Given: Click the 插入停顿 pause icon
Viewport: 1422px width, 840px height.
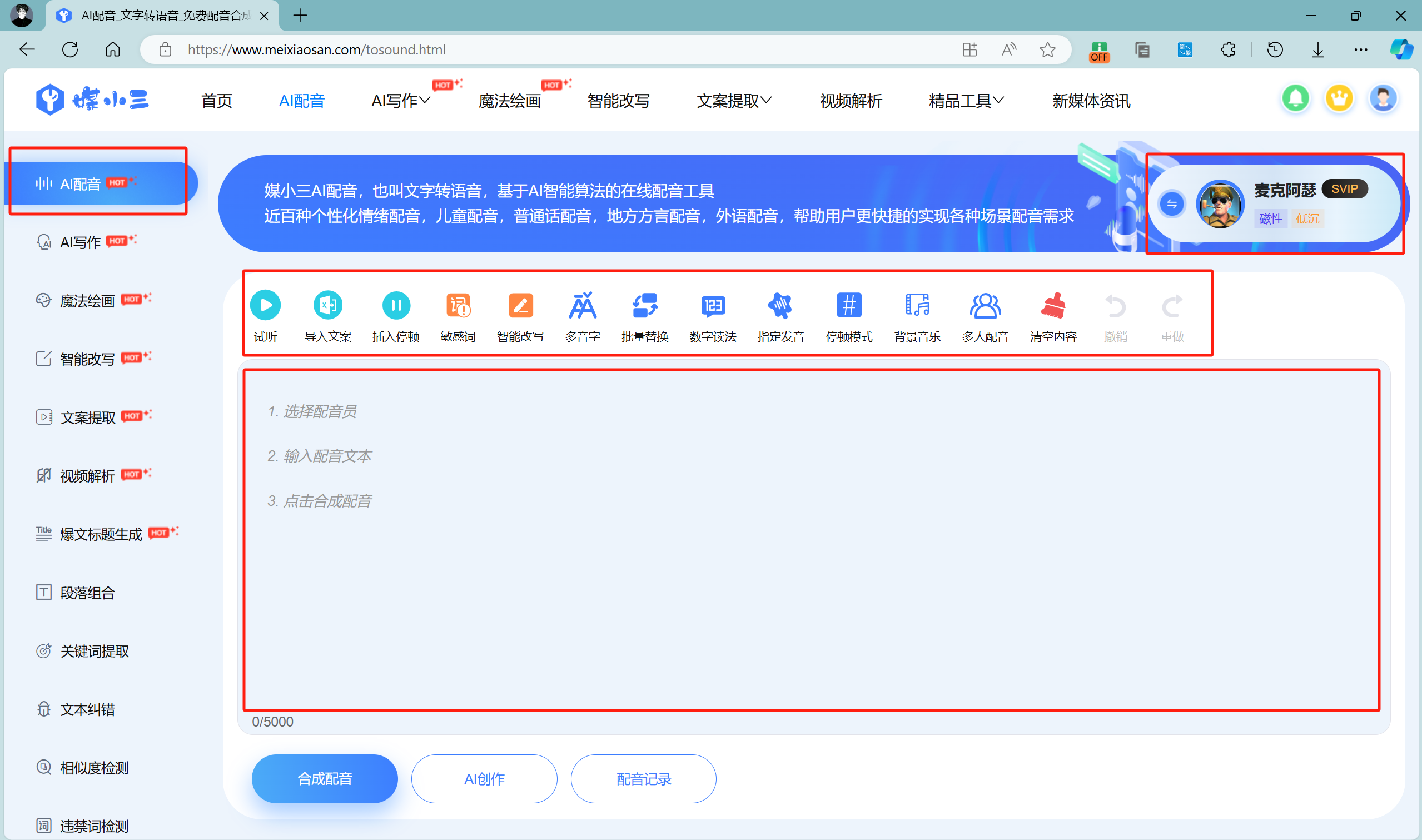Looking at the screenshot, I should point(396,306).
